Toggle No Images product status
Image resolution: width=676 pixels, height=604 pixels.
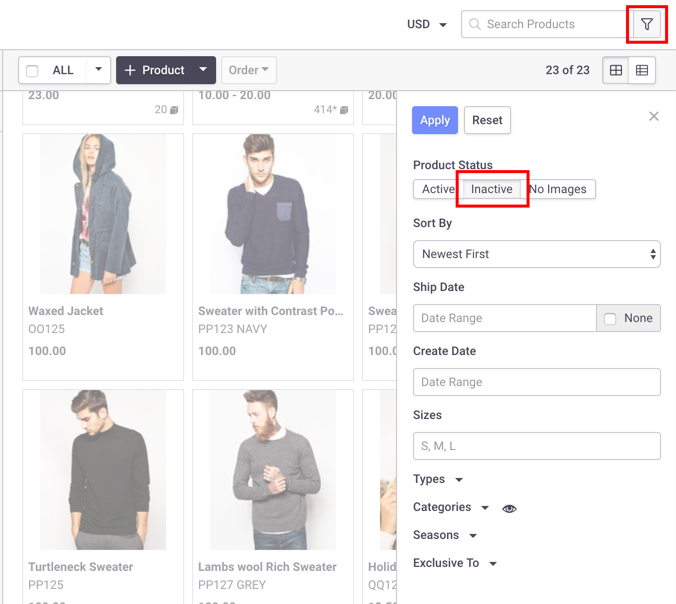[x=558, y=189]
